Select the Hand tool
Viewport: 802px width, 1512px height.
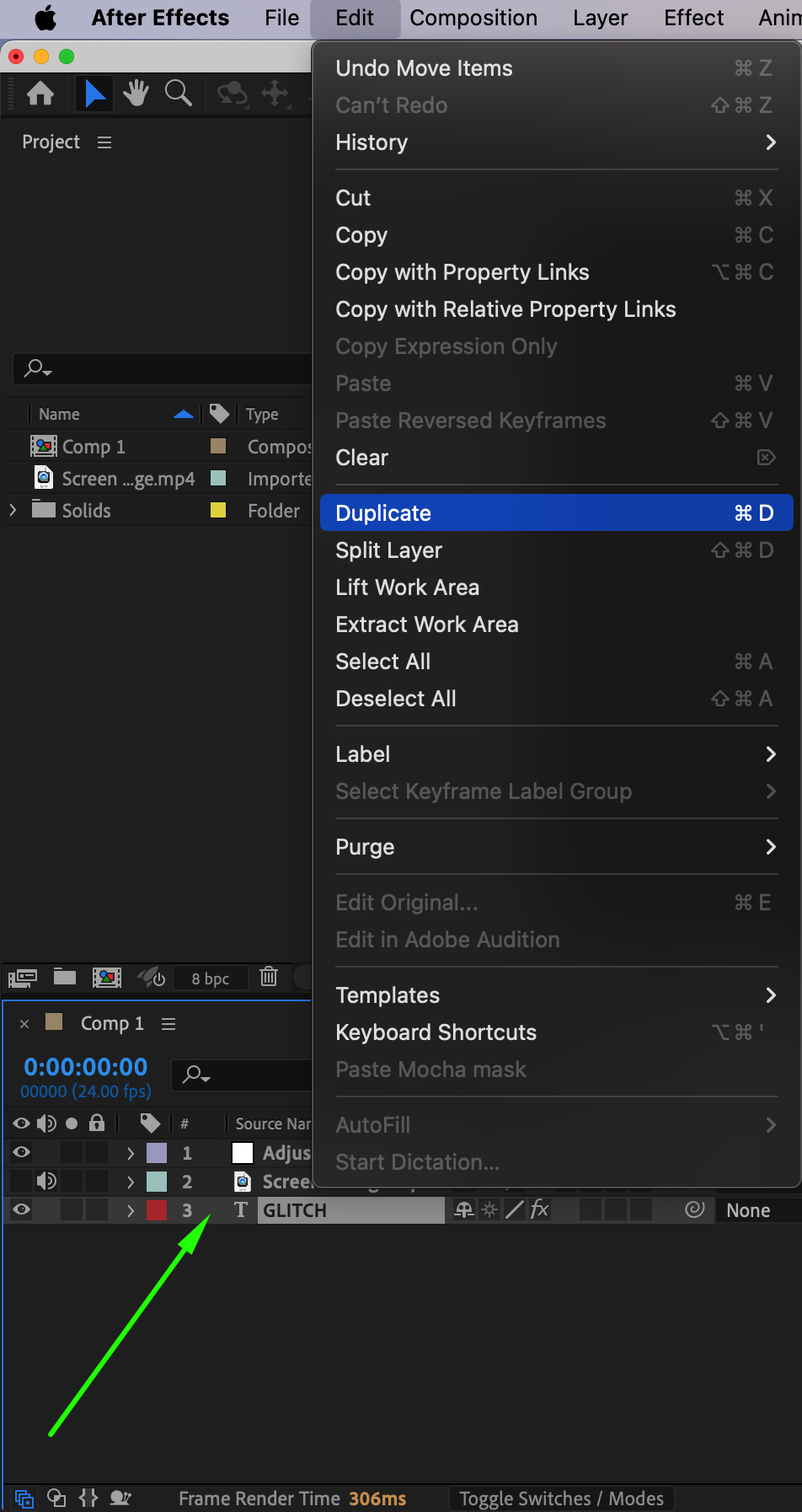coord(136,94)
